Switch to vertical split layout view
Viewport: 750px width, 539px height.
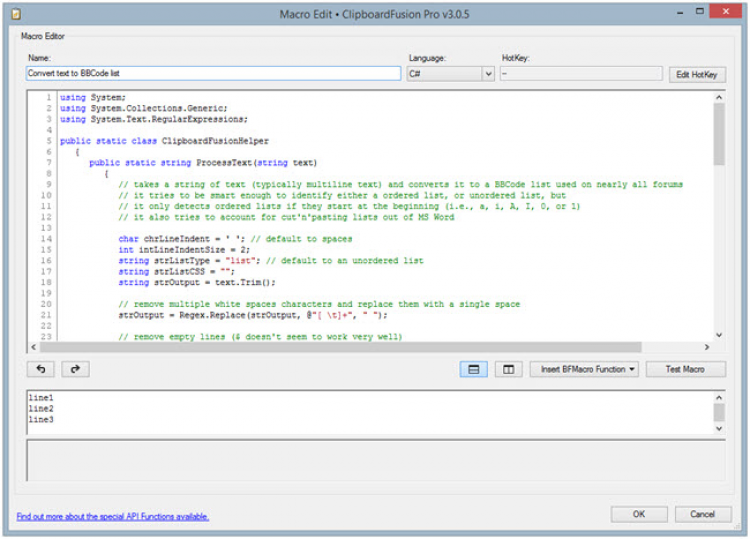pos(508,369)
